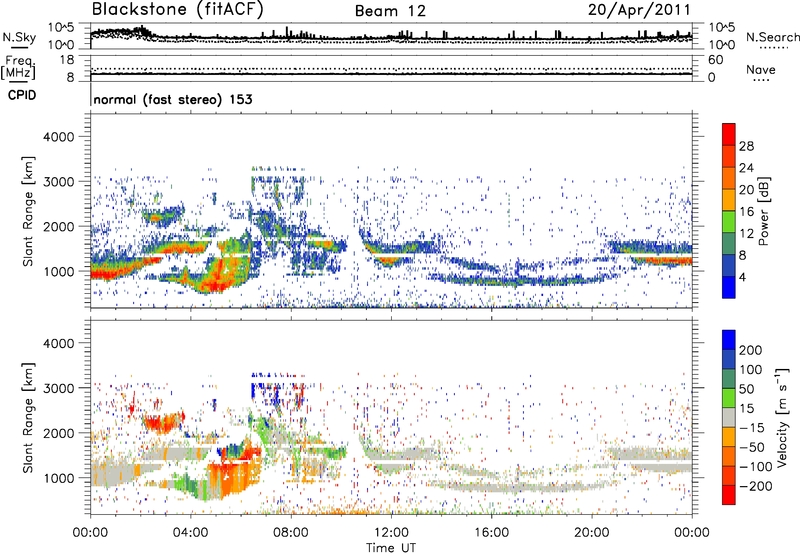Click the 'N.Sky' legend label

tap(19, 37)
